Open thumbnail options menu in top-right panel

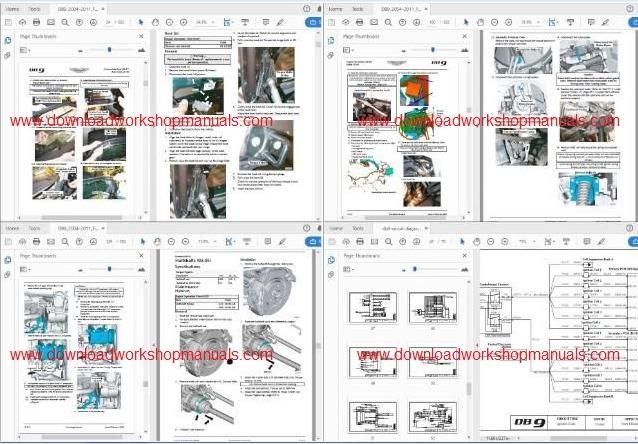(349, 50)
